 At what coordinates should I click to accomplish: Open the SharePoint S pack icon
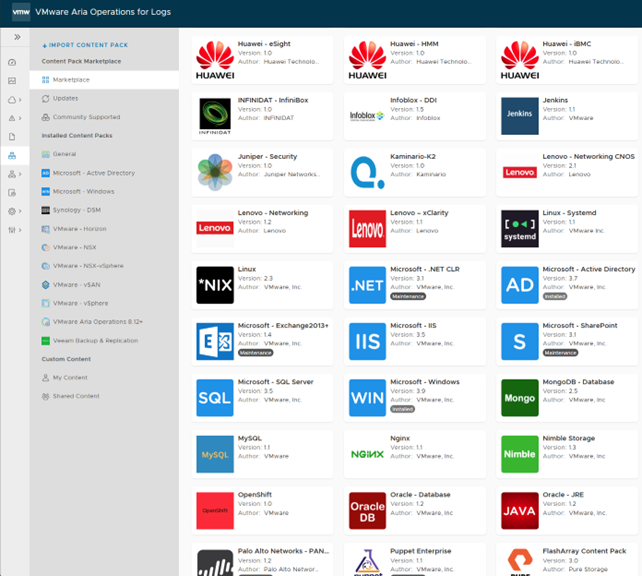[x=520, y=341]
